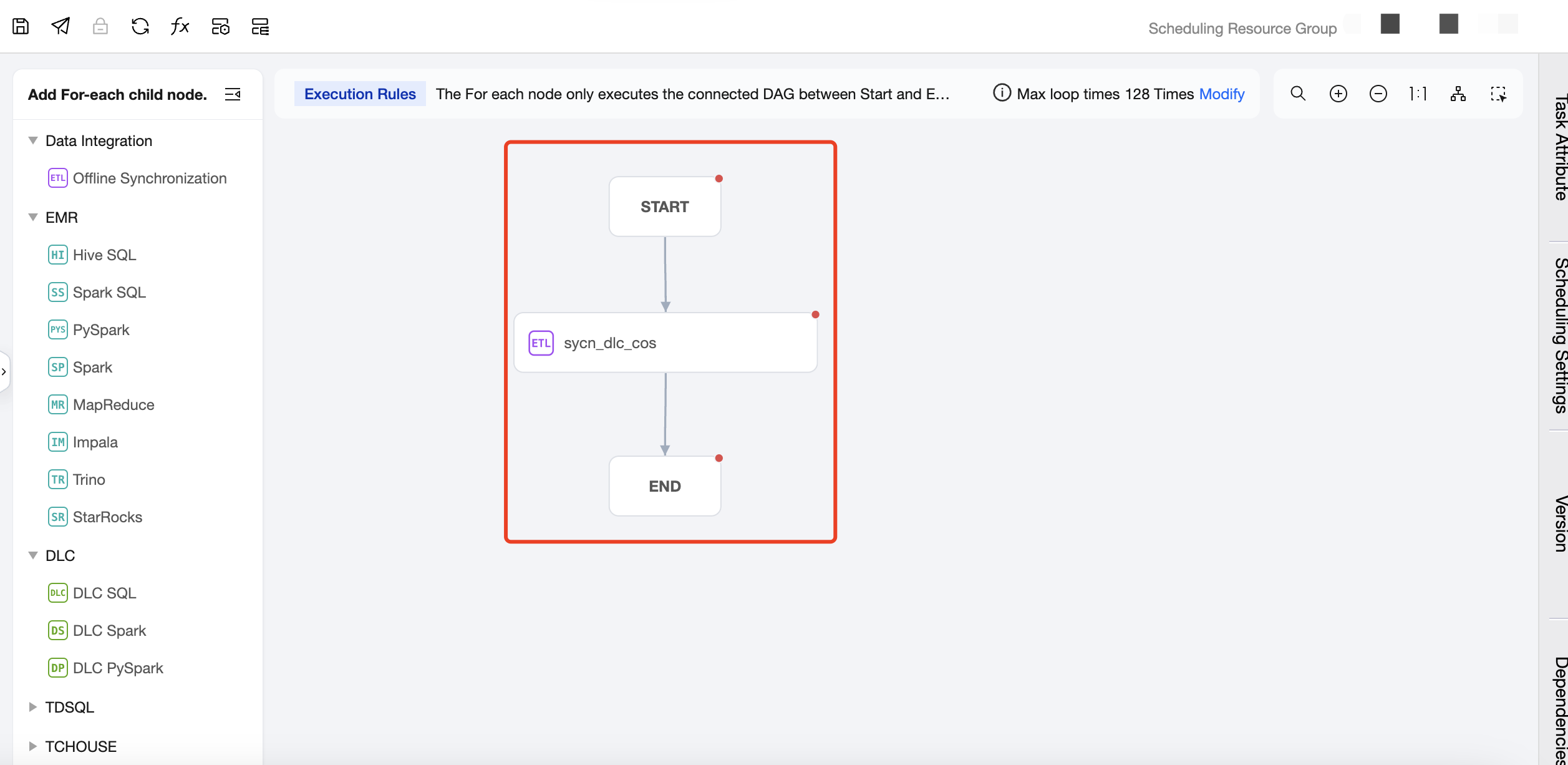Activate the box selection tool icon
The image size is (1568, 765).
(x=1498, y=94)
